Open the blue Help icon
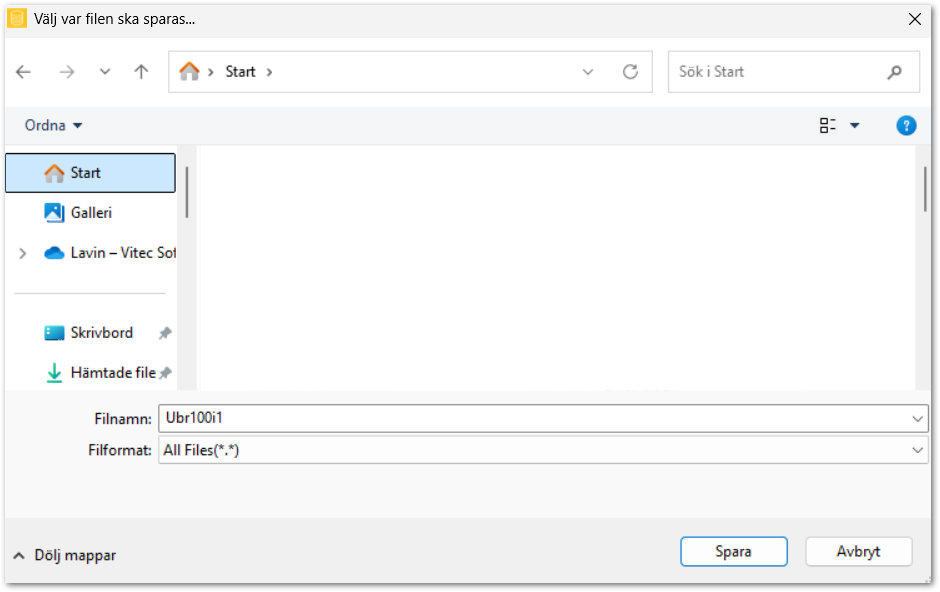This screenshot has height=592, width=940. tap(906, 125)
